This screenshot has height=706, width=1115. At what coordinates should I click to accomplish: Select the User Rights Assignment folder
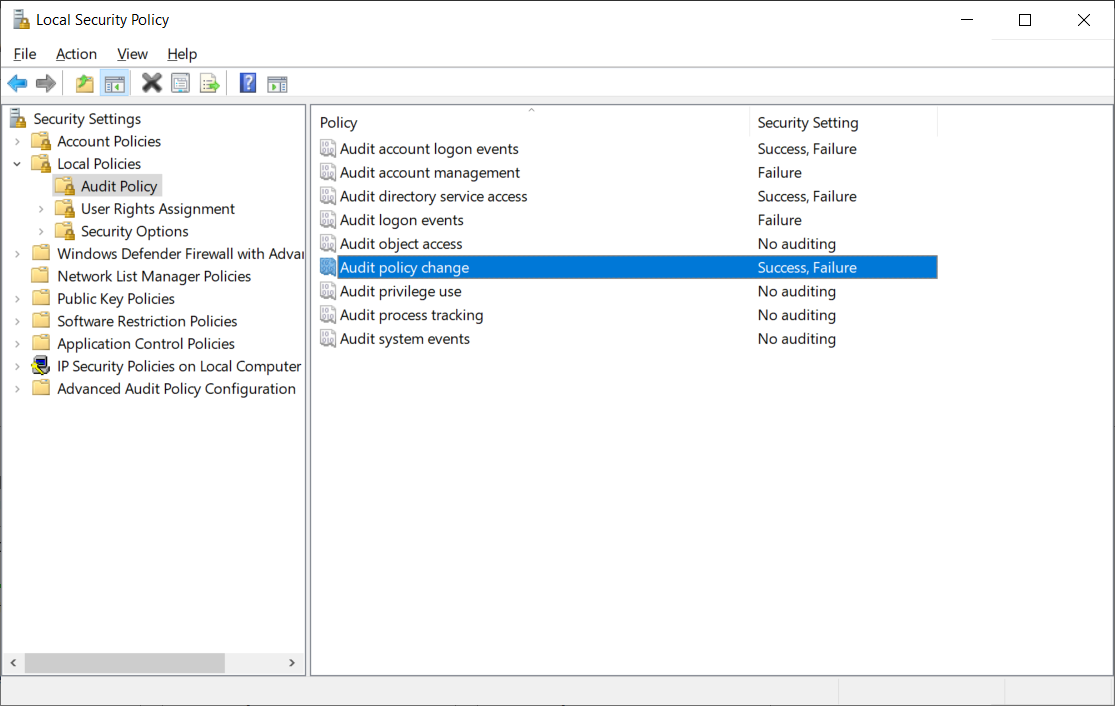point(156,208)
